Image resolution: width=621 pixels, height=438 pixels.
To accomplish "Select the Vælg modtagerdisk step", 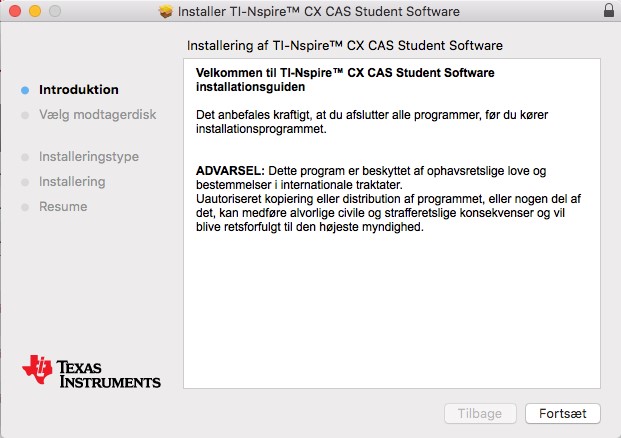I will point(97,114).
